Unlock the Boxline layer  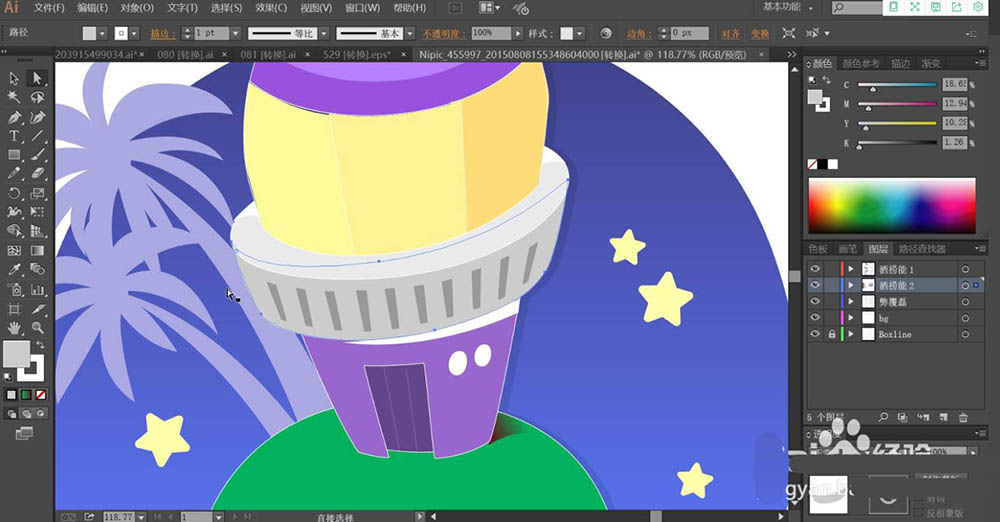click(831, 334)
